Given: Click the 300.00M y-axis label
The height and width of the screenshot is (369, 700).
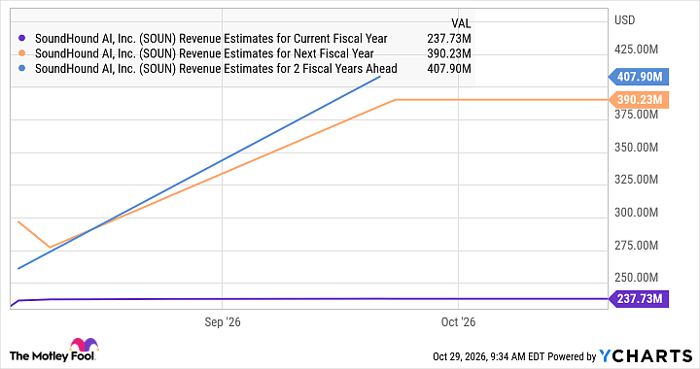Looking at the screenshot, I should [636, 212].
